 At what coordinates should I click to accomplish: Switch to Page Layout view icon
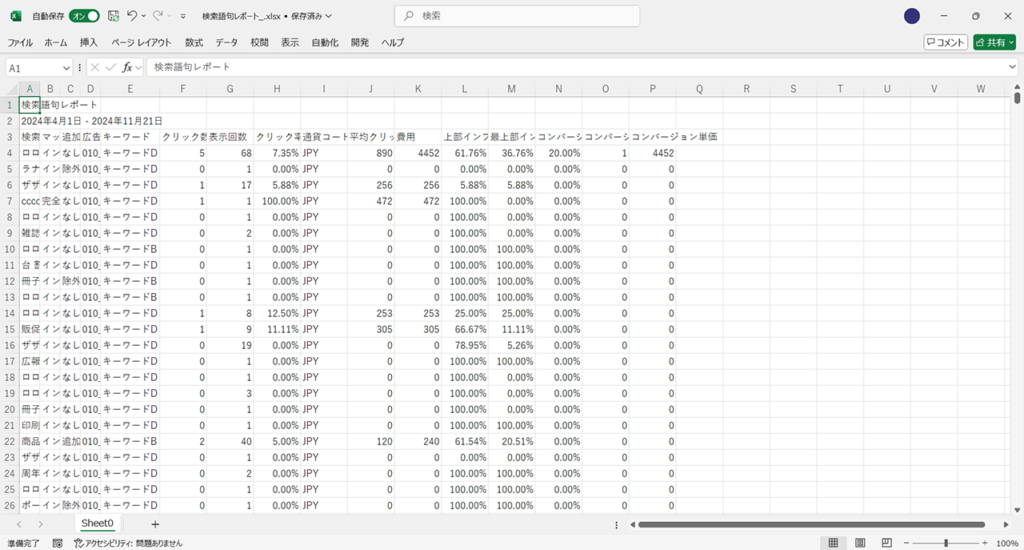(x=860, y=543)
